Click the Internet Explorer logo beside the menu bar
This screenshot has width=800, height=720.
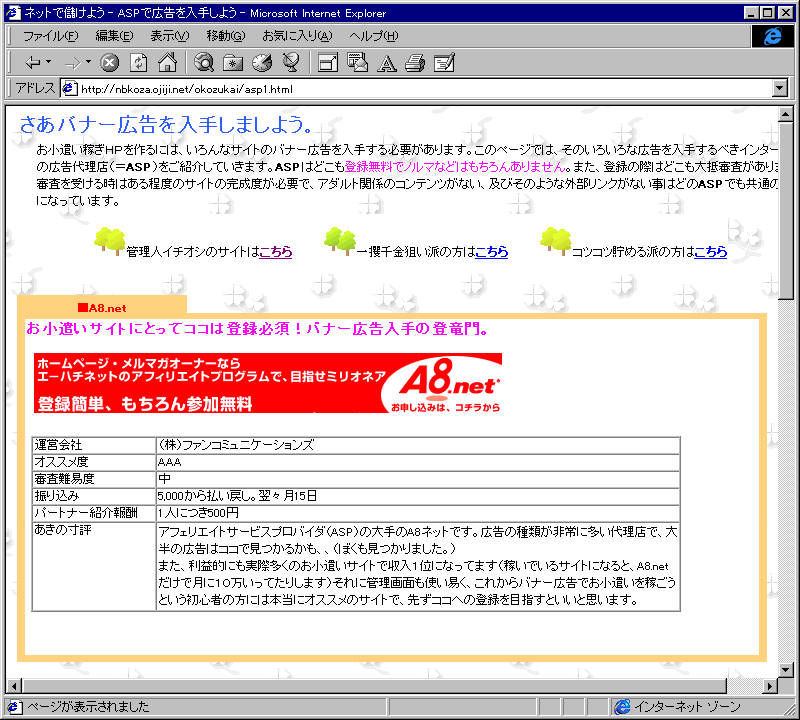tap(772, 36)
